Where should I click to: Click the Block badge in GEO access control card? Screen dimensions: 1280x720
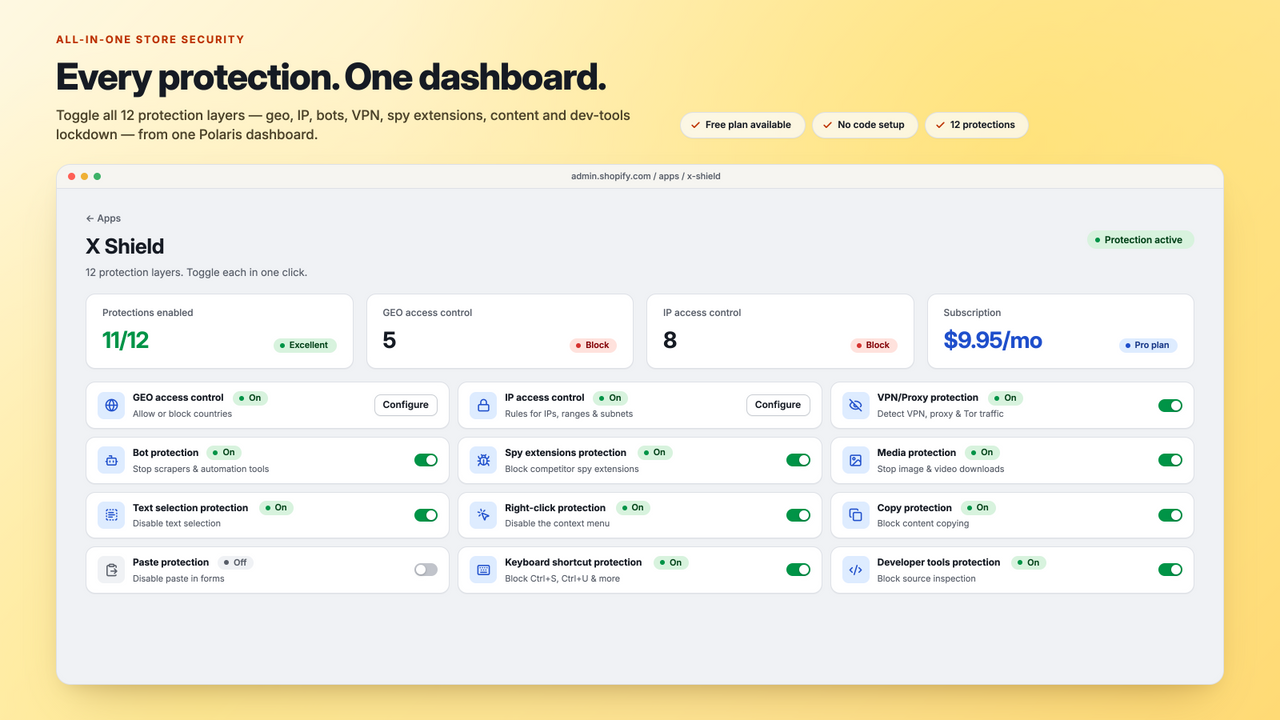[593, 345]
